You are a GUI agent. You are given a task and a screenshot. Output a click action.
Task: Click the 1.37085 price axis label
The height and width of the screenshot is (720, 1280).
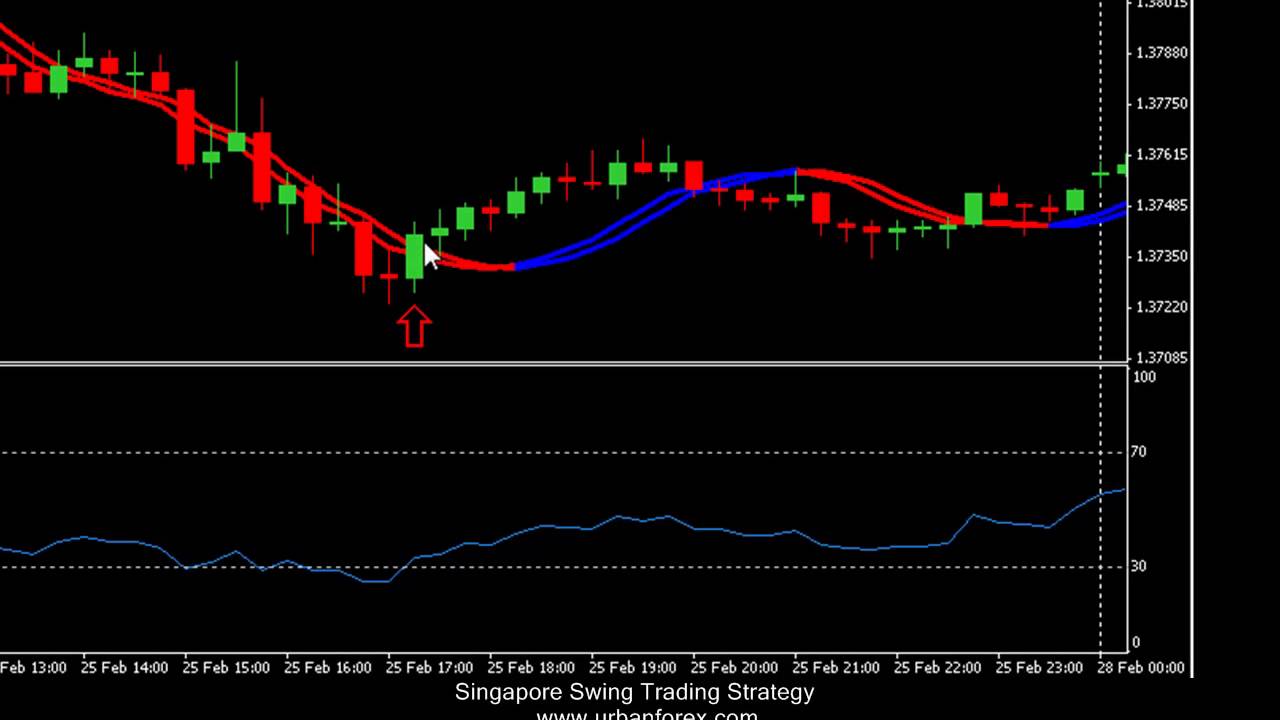[x=1162, y=357]
